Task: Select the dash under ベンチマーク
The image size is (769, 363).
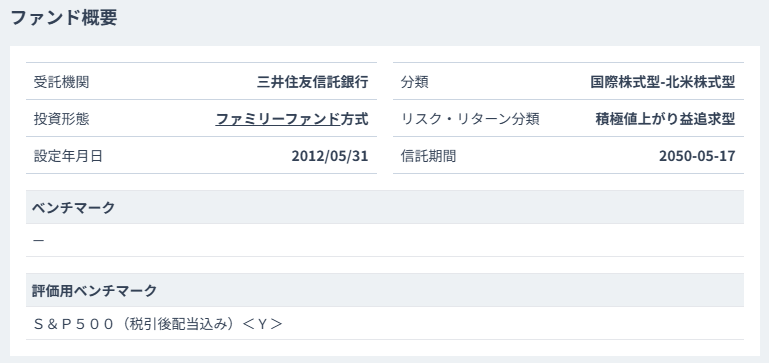Action: click(38, 240)
